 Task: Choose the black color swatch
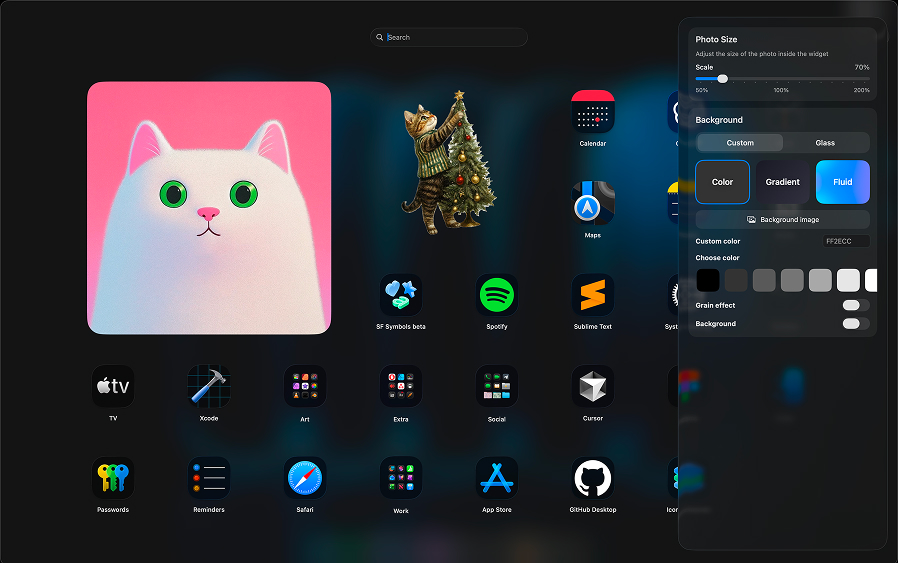(708, 280)
